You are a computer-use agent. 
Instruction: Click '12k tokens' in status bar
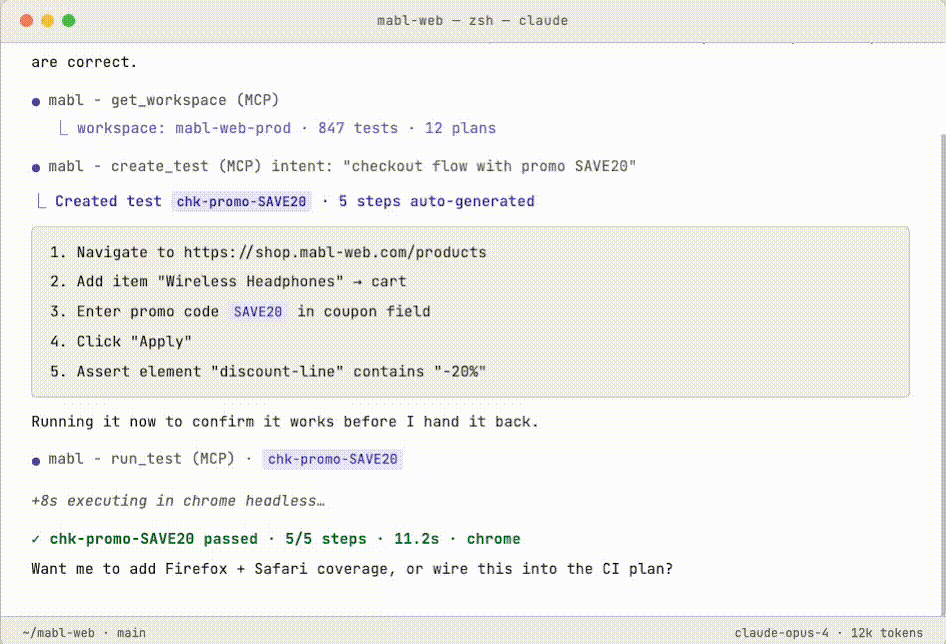[887, 633]
